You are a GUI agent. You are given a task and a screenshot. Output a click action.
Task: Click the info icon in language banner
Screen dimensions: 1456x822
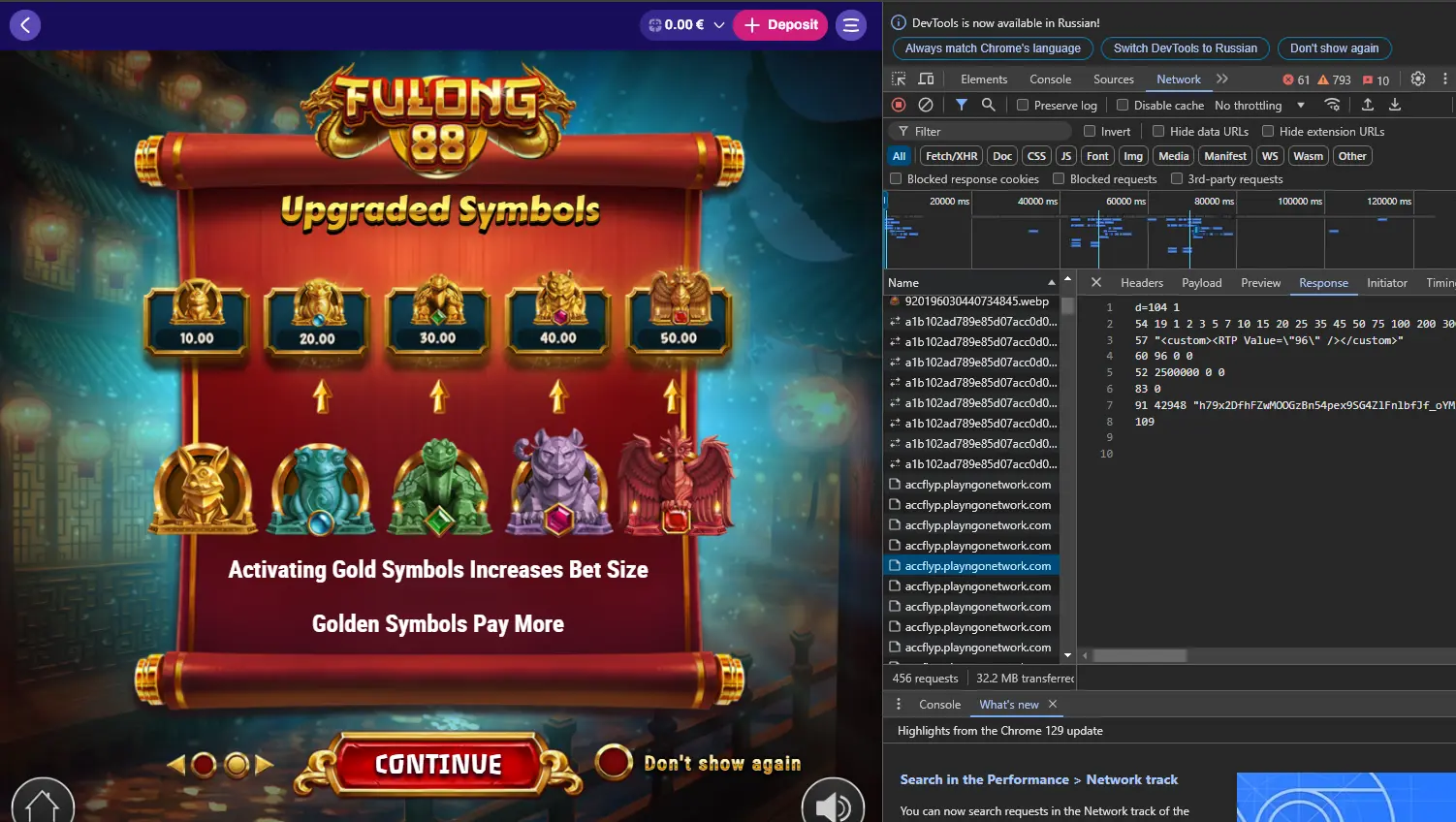coord(899,22)
